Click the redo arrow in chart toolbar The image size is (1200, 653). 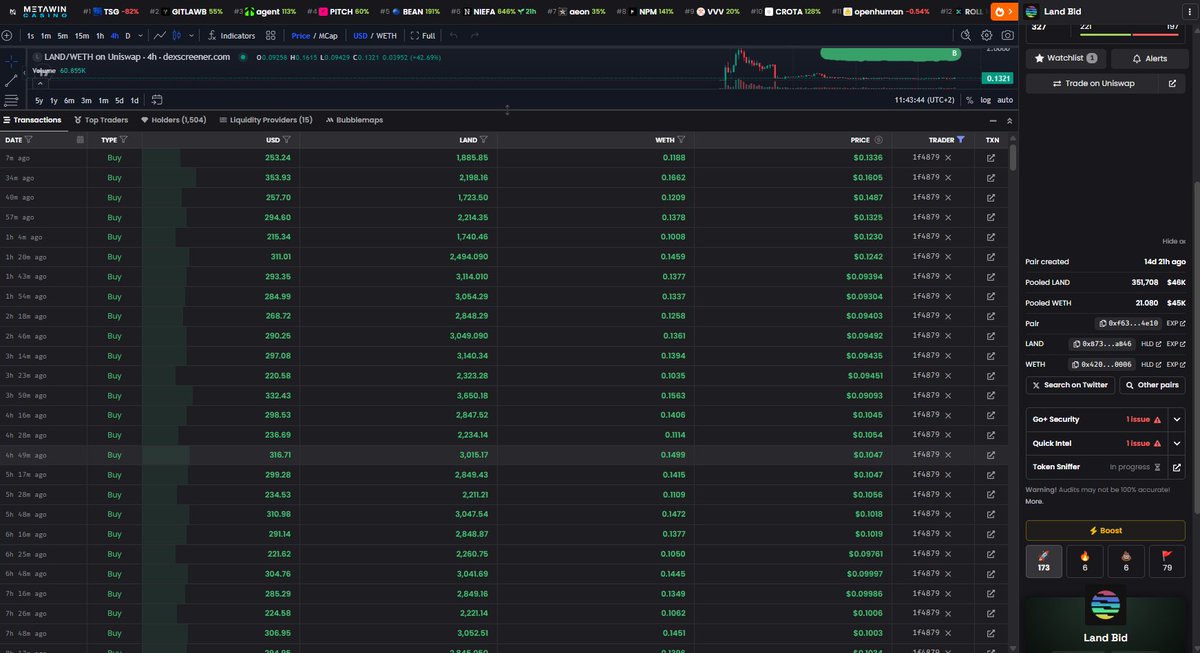pos(474,35)
